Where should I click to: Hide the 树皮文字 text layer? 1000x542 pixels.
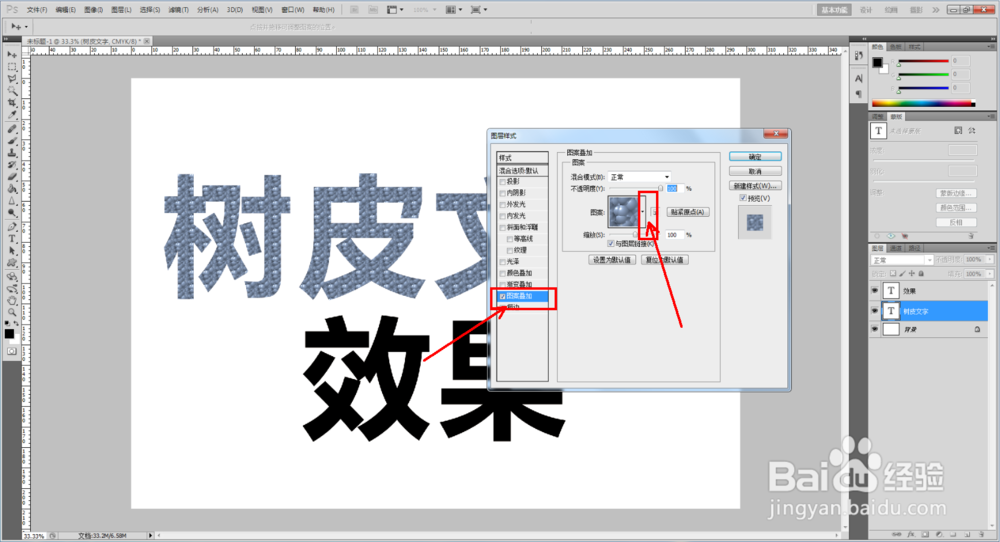[875, 311]
